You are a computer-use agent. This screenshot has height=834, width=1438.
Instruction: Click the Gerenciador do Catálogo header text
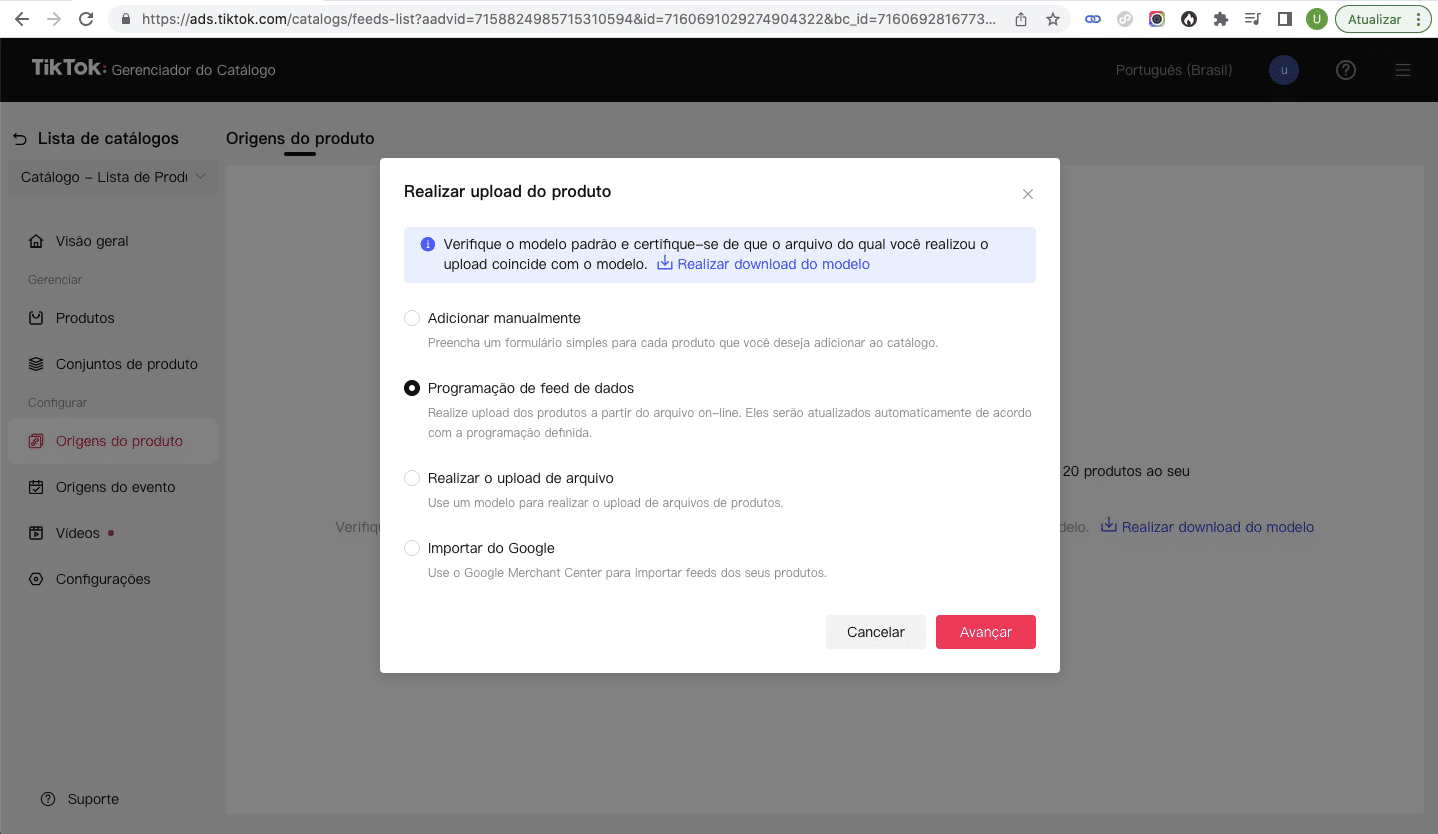coord(193,70)
